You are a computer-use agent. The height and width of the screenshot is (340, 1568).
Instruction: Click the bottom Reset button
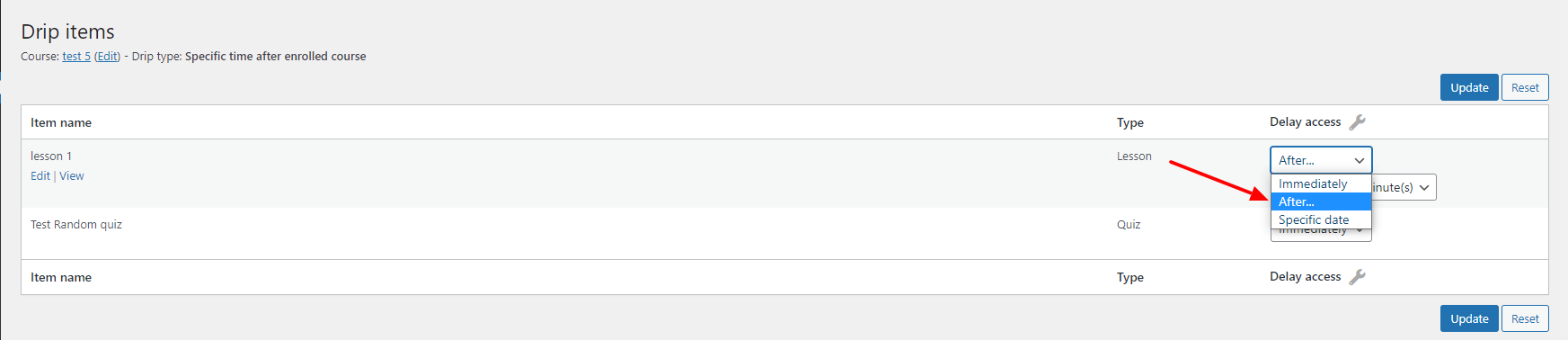pos(1525,318)
